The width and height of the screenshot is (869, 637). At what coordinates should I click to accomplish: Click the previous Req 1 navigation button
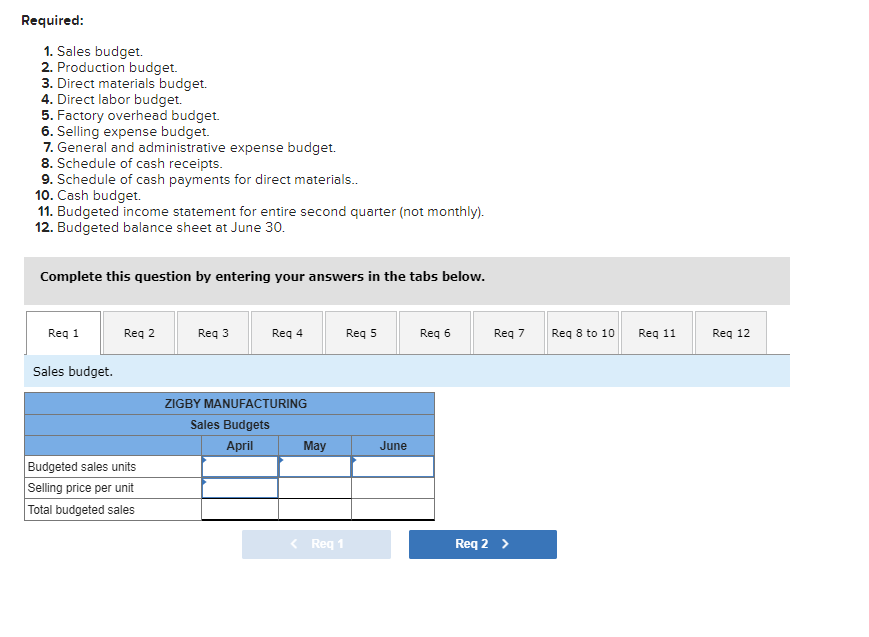click(x=316, y=544)
